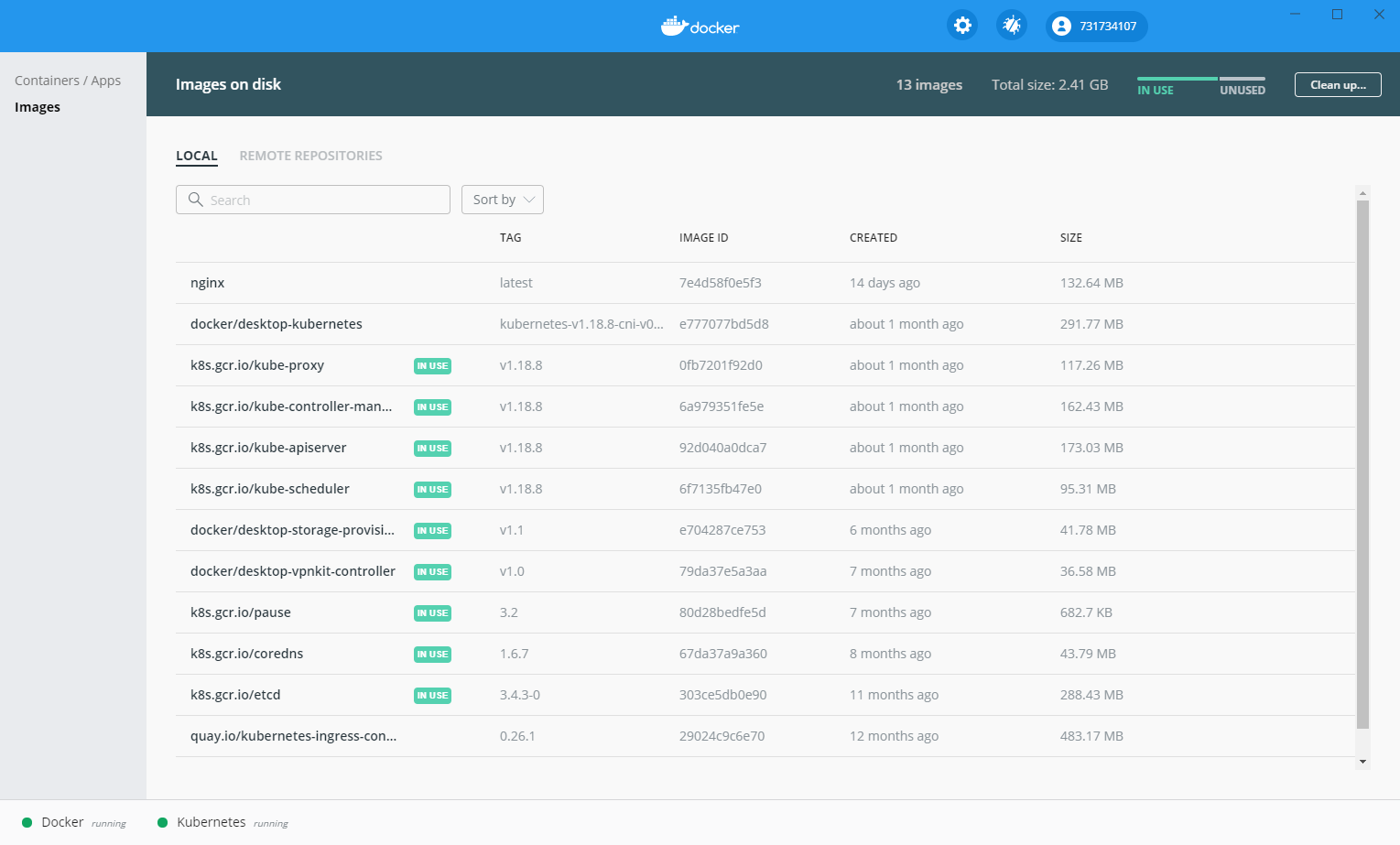Click the TAG column header
This screenshot has width=1400, height=845.
pos(510,238)
